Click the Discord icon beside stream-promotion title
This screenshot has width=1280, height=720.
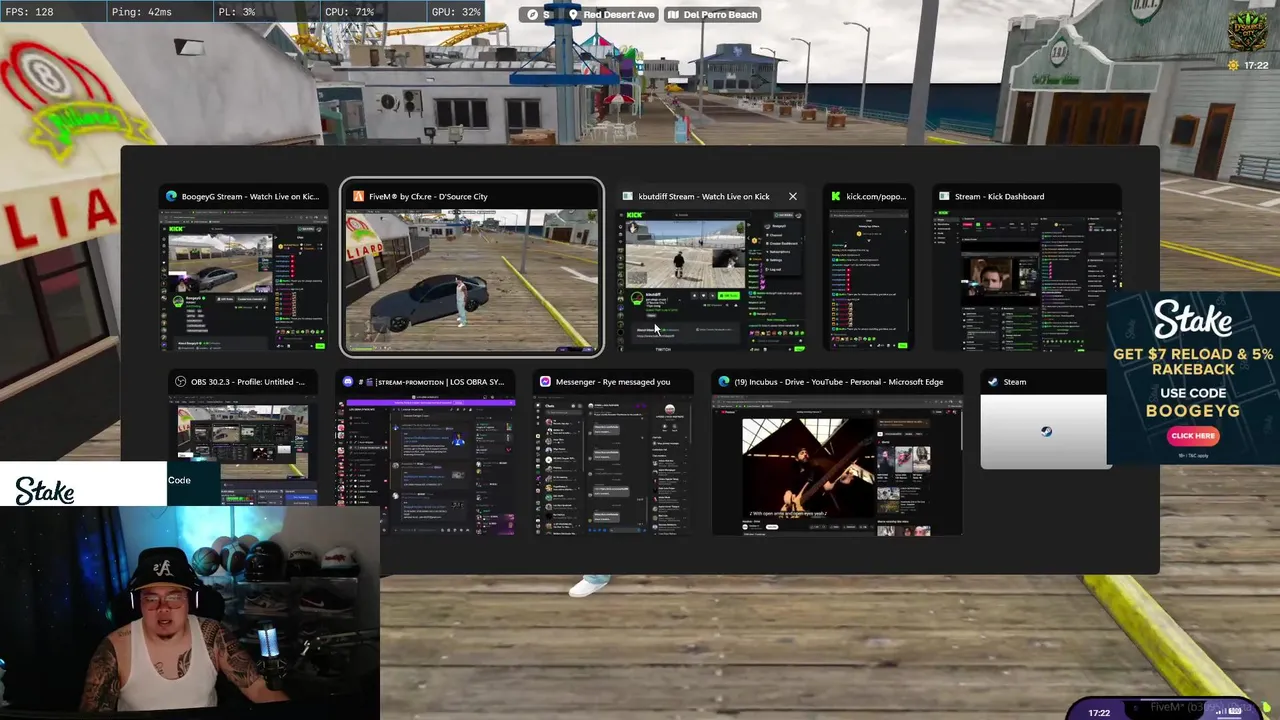[x=348, y=382]
